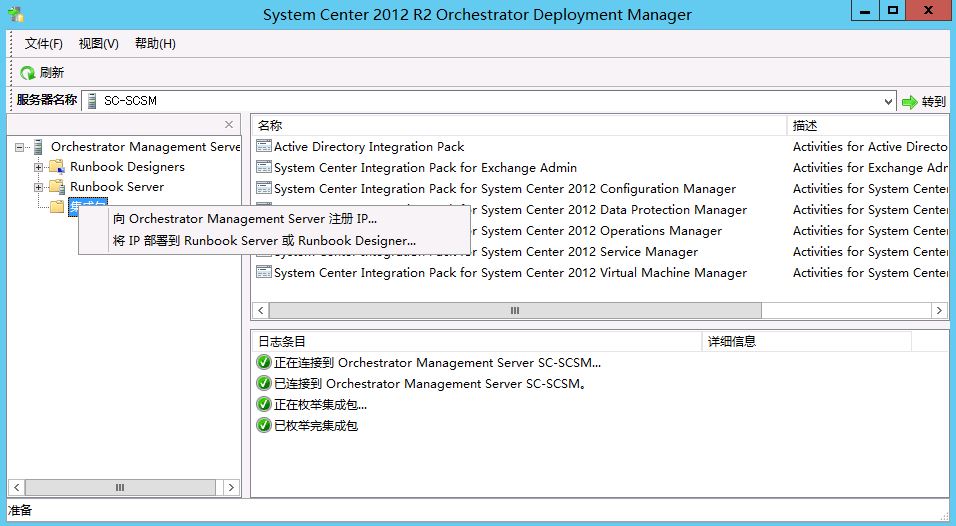The image size is (956, 526).
Task: Open the server name dropdown arrow
Action: [888, 101]
